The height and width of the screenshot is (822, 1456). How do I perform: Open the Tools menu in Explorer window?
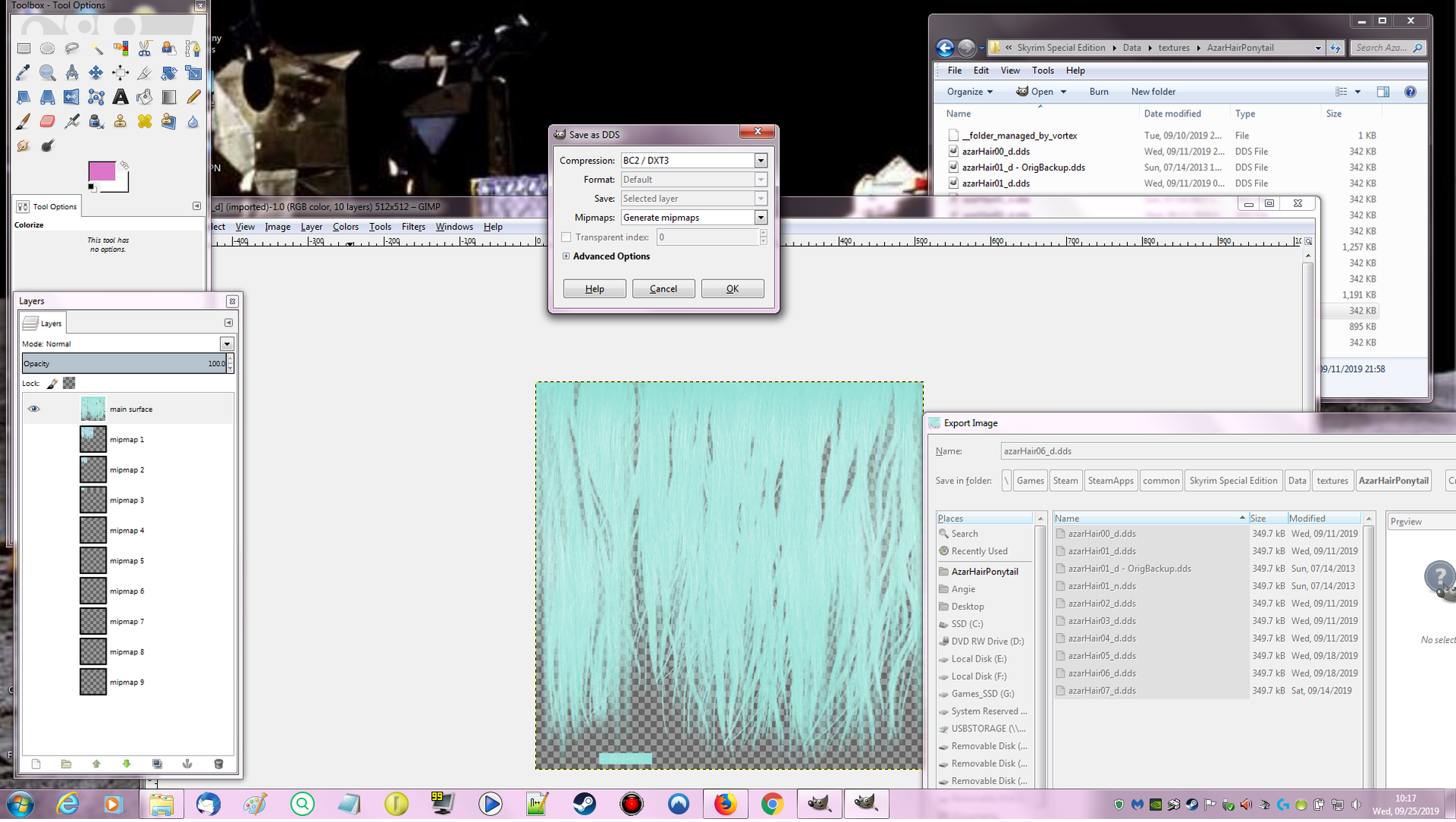click(1043, 71)
